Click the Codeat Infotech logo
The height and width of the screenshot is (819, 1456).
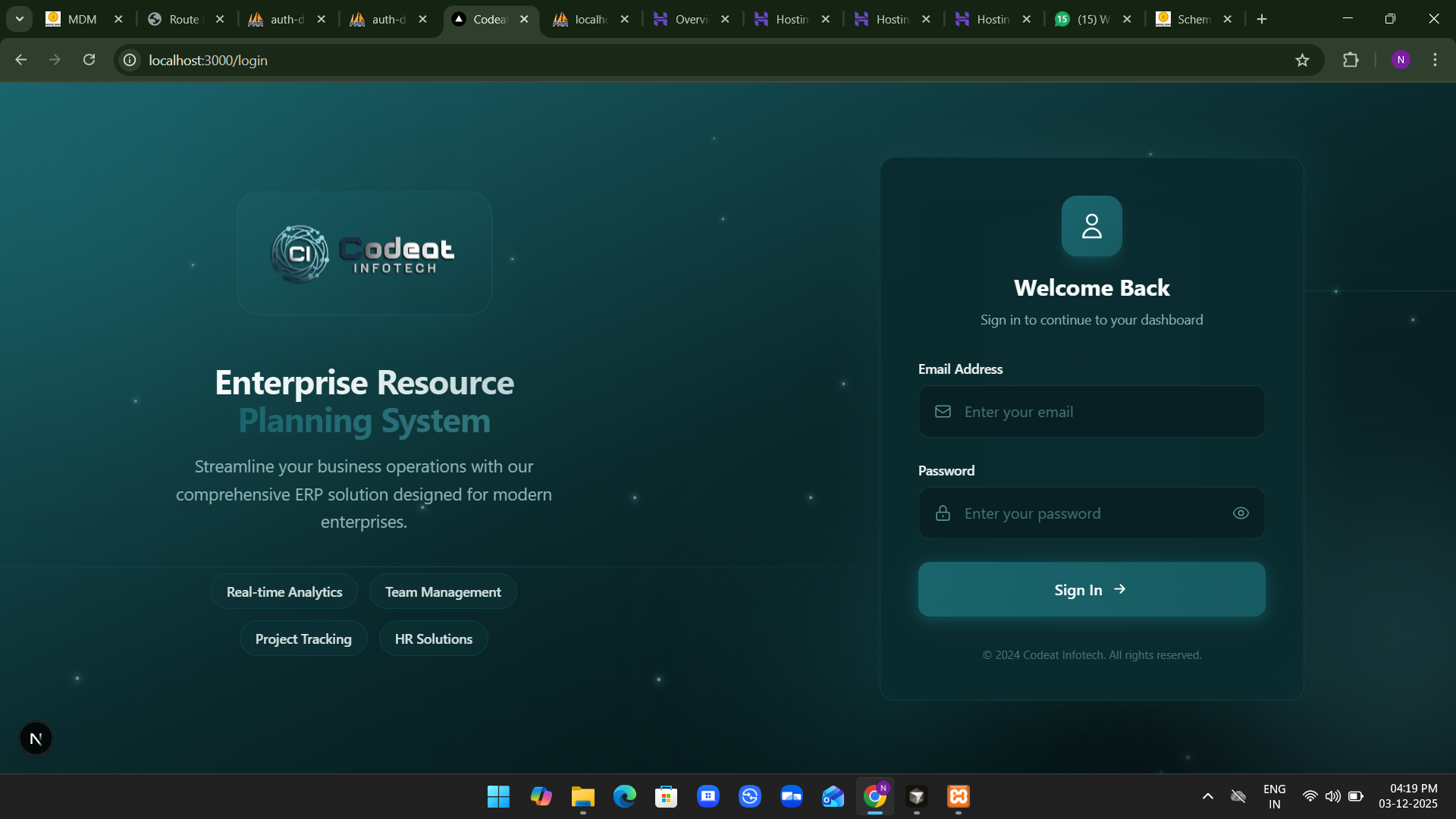[364, 253]
